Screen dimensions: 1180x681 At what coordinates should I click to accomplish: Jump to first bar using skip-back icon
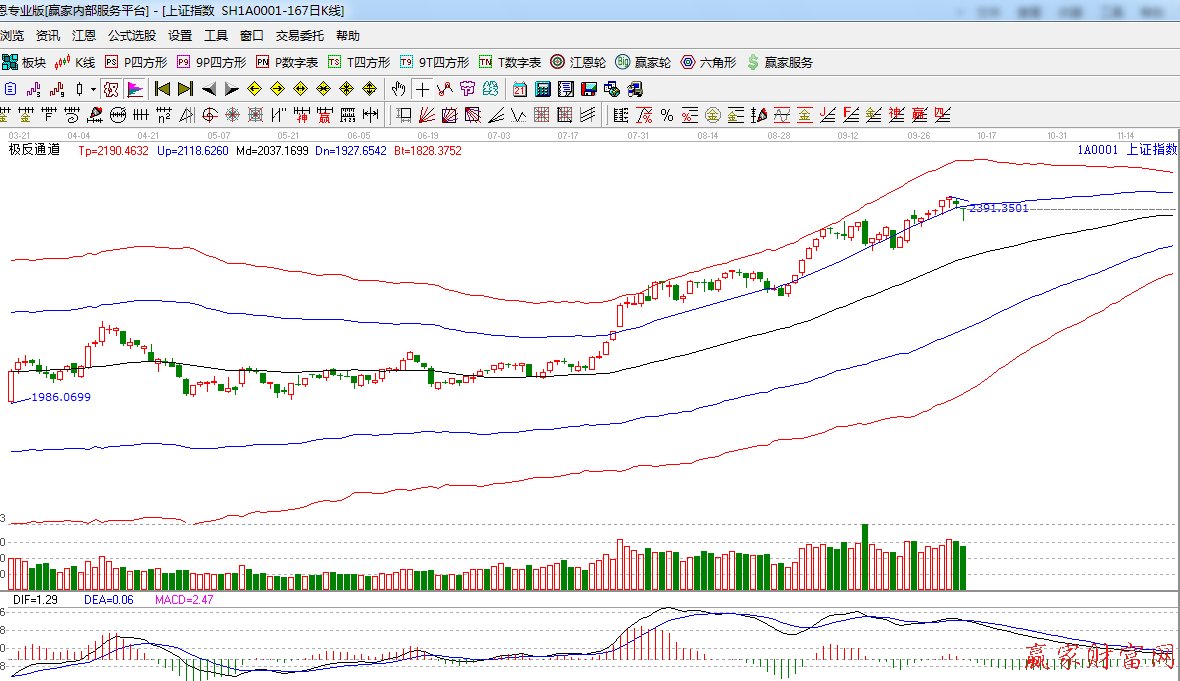(163, 89)
